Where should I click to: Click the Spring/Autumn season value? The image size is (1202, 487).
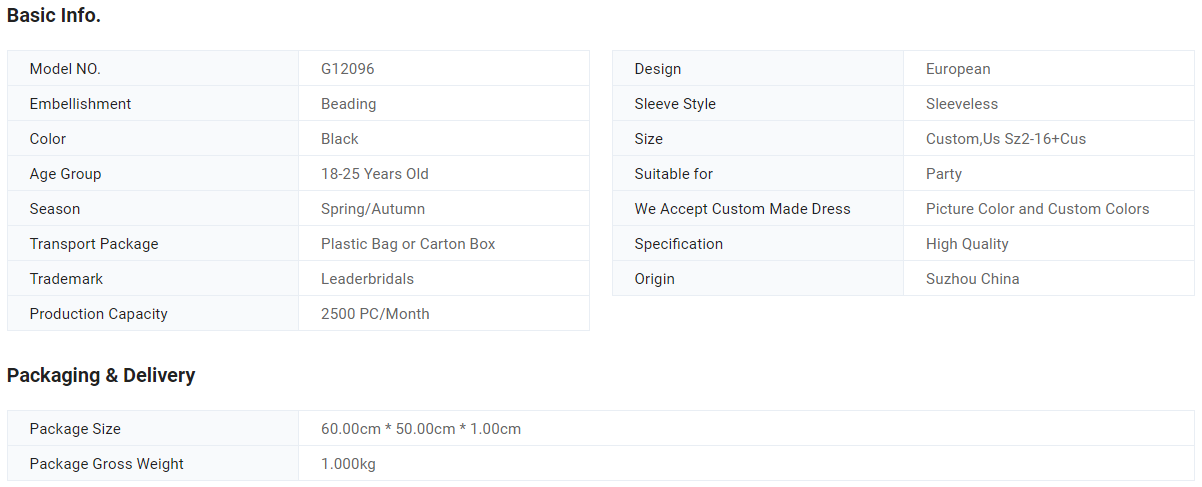[373, 209]
